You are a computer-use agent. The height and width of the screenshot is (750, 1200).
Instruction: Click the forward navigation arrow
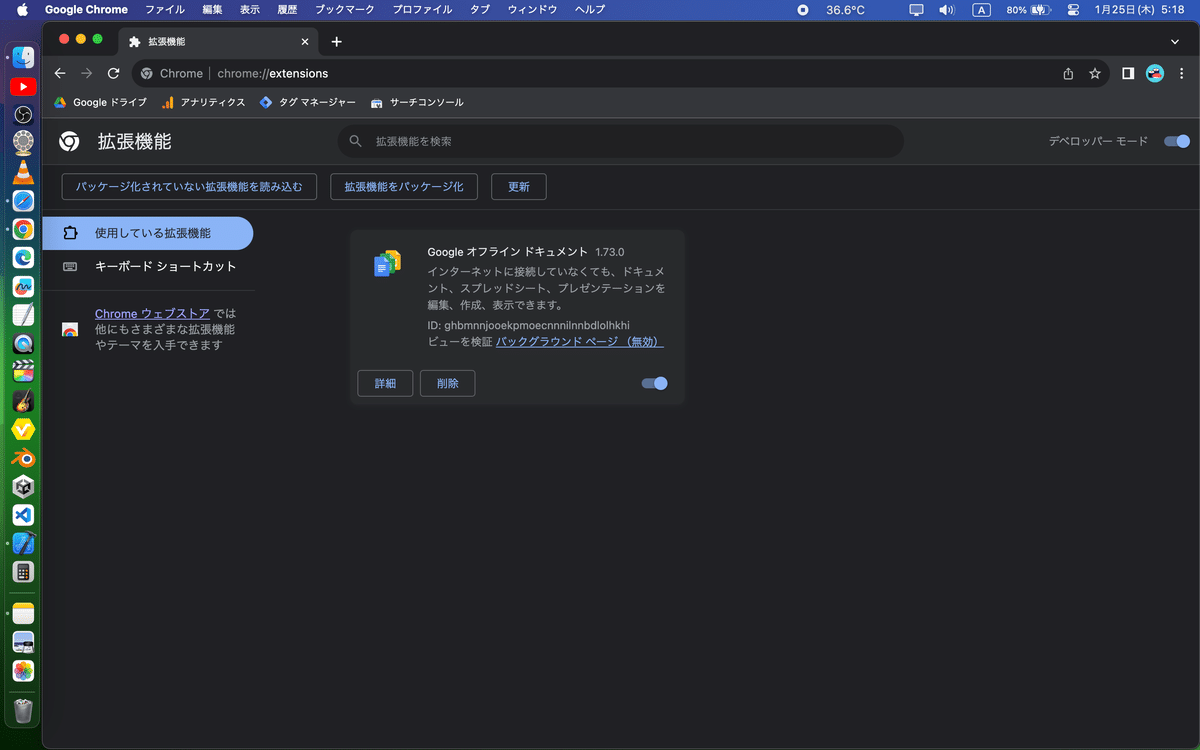pyautogui.click(x=87, y=73)
